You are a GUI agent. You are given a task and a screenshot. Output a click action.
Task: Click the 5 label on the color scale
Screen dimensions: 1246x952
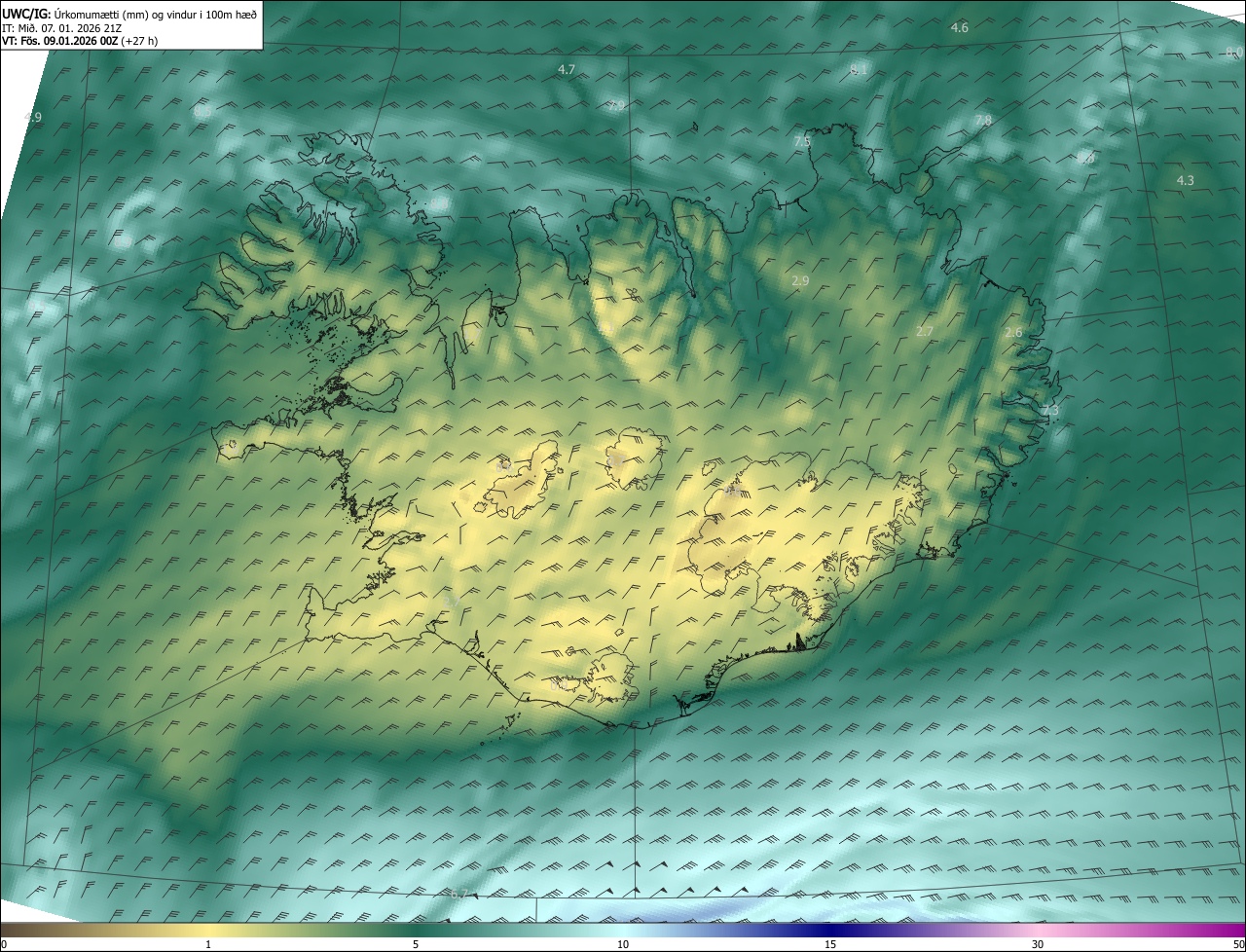pyautogui.click(x=416, y=944)
